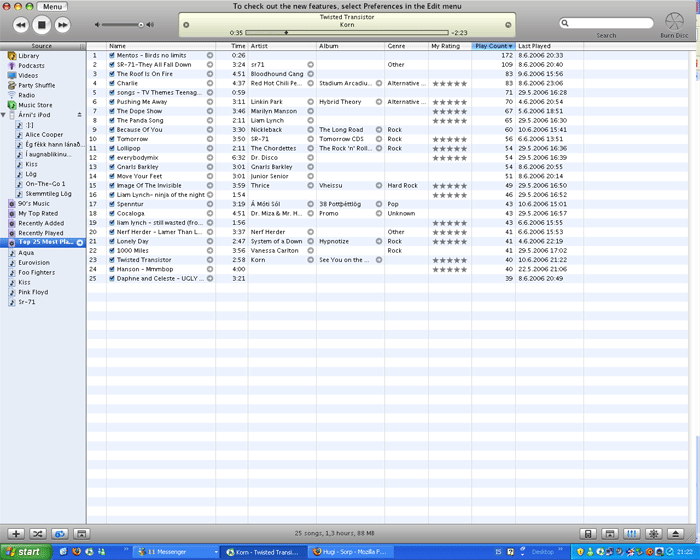This screenshot has height=560, width=700.
Task: Toggle shuffle mode
Action: coord(38,534)
